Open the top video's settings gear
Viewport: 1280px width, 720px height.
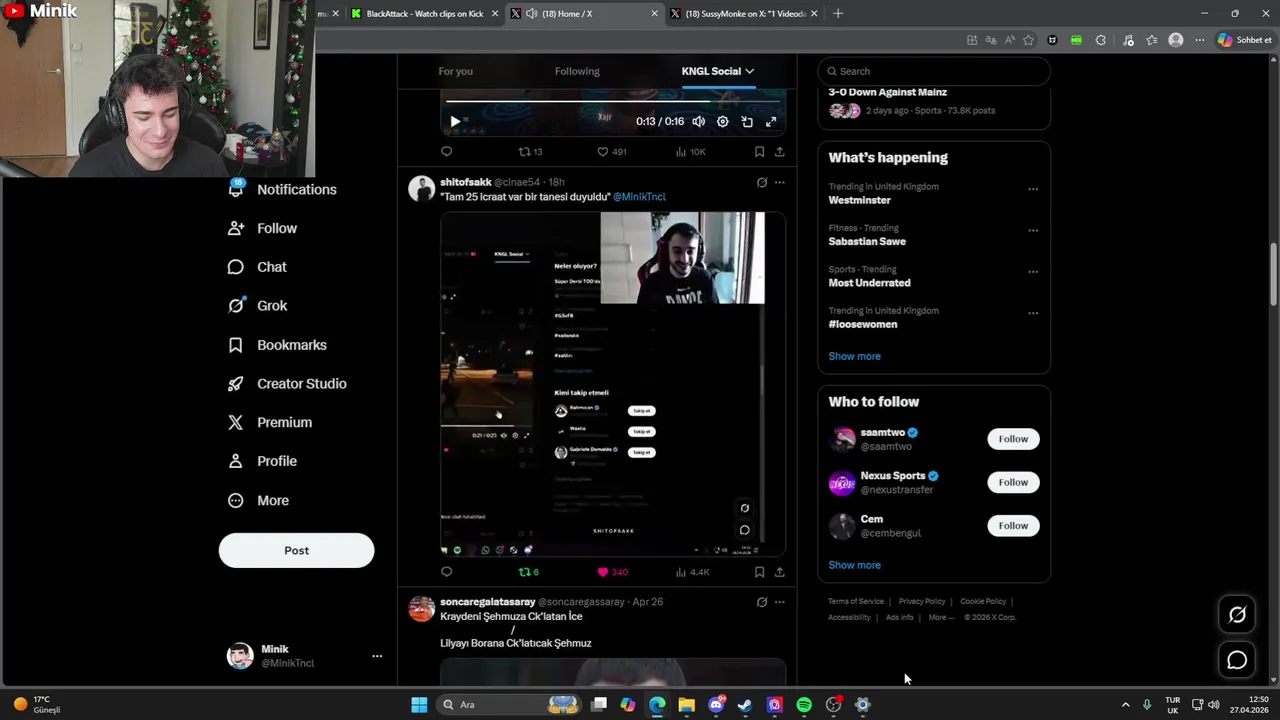pos(723,122)
